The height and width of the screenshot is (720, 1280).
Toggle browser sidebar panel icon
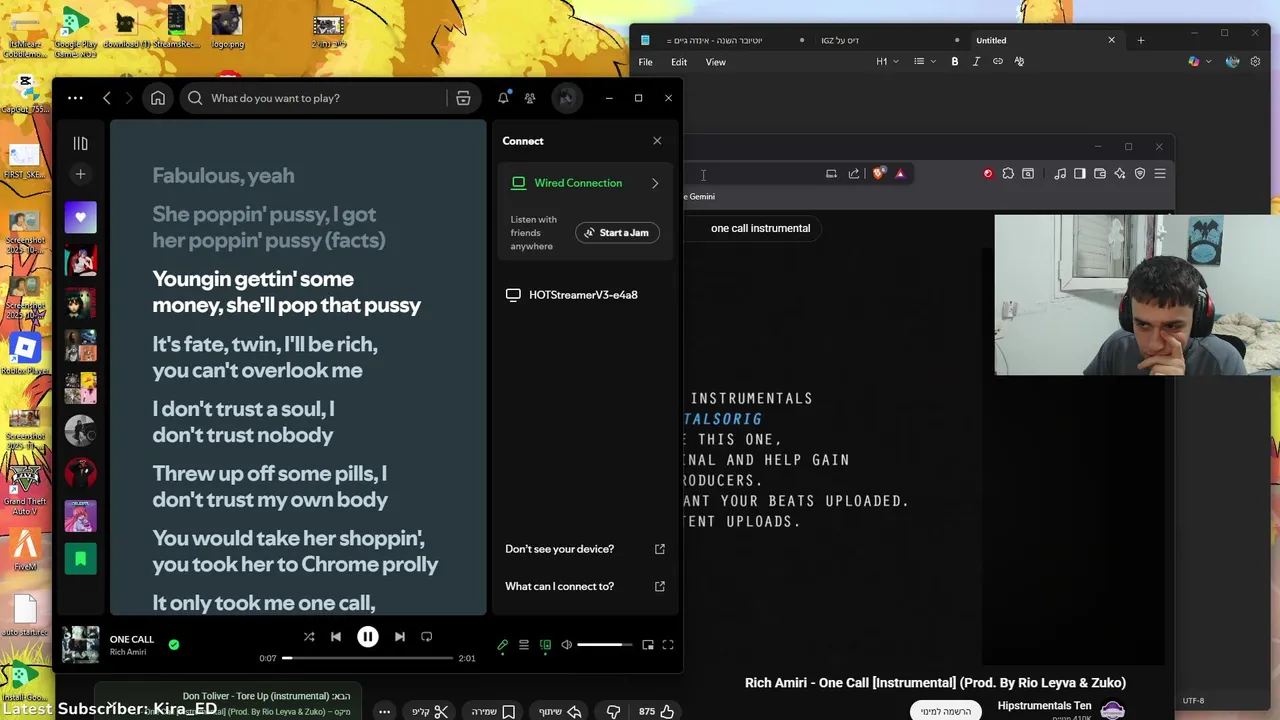[x=1080, y=173]
